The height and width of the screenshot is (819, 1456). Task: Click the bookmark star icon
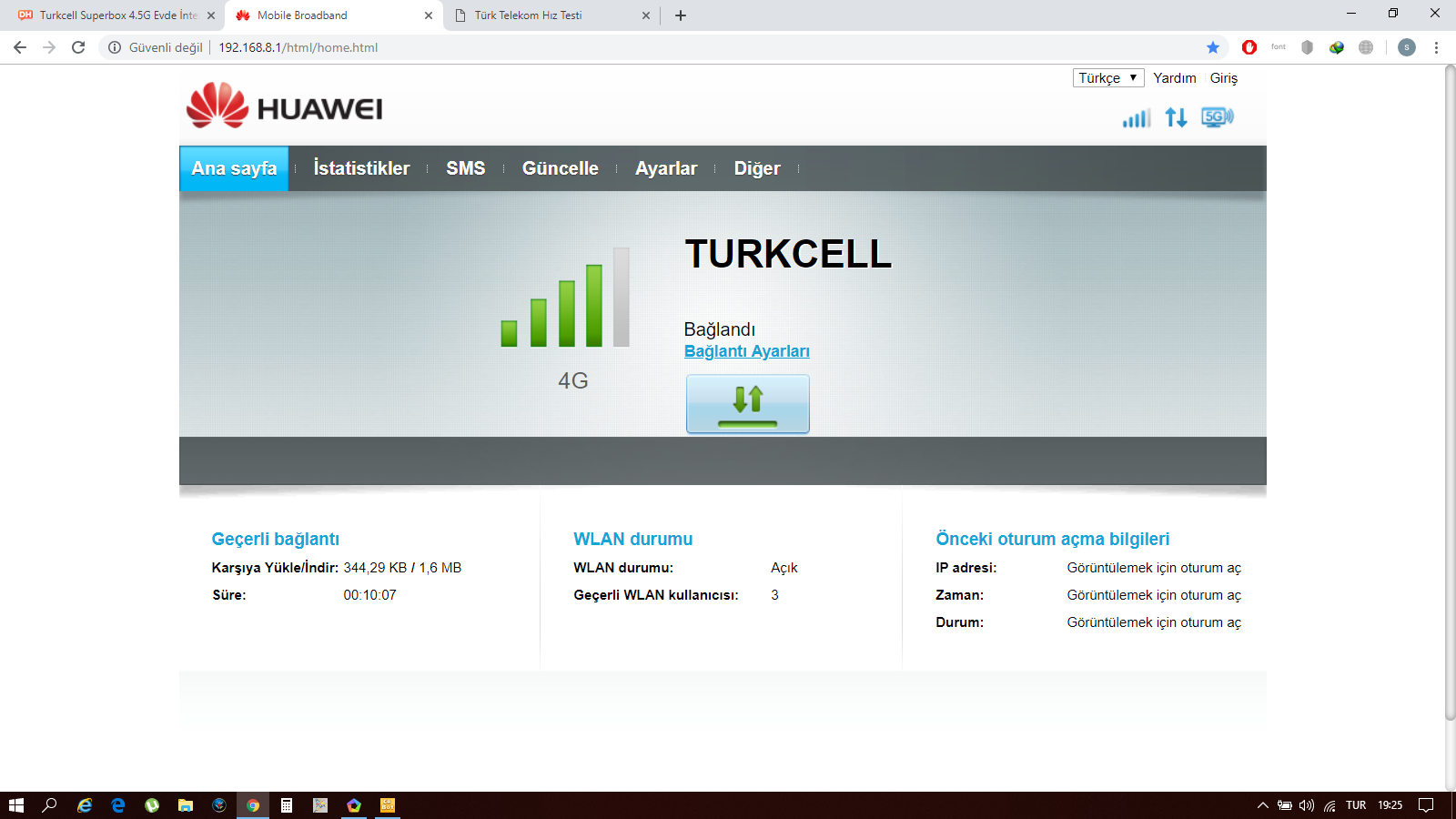click(x=1213, y=47)
